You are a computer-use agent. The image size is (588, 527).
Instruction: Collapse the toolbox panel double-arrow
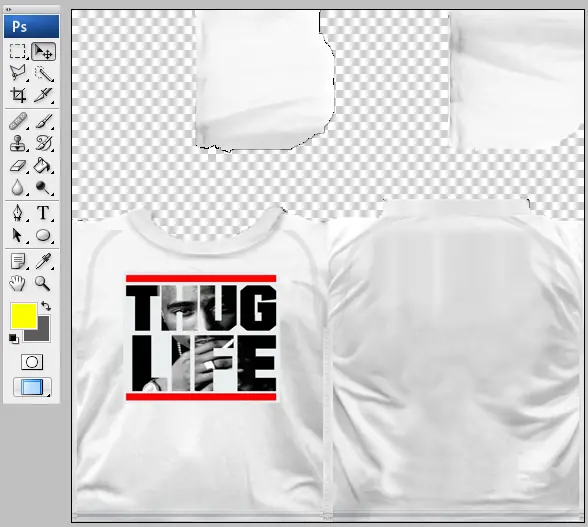click(8, 9)
